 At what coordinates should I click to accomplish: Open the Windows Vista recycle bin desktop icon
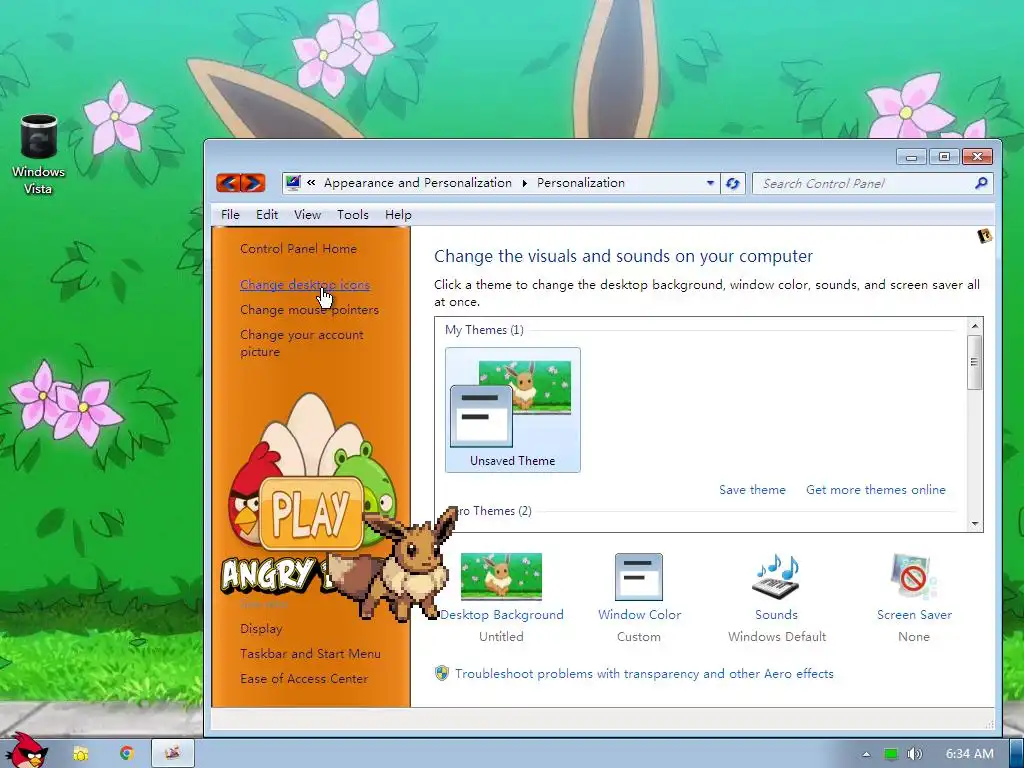tap(39, 155)
